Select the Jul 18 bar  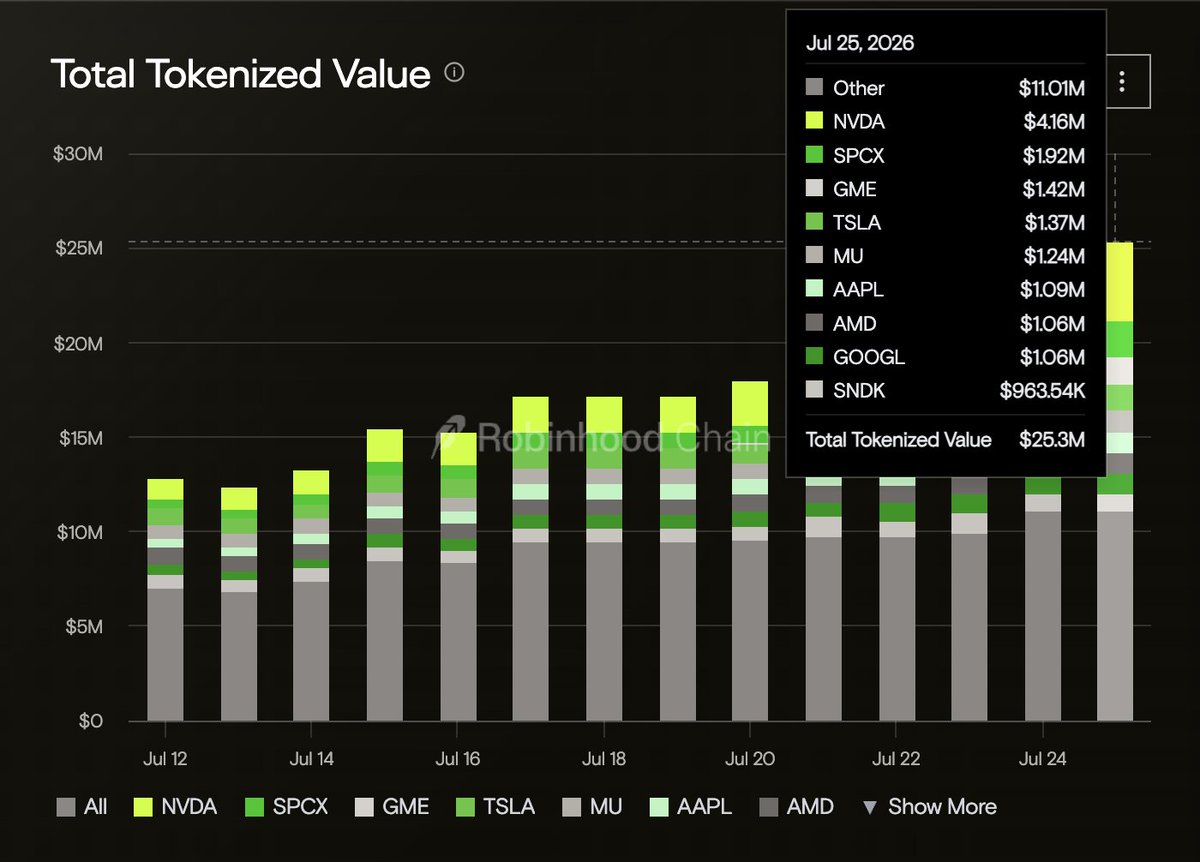(604, 559)
